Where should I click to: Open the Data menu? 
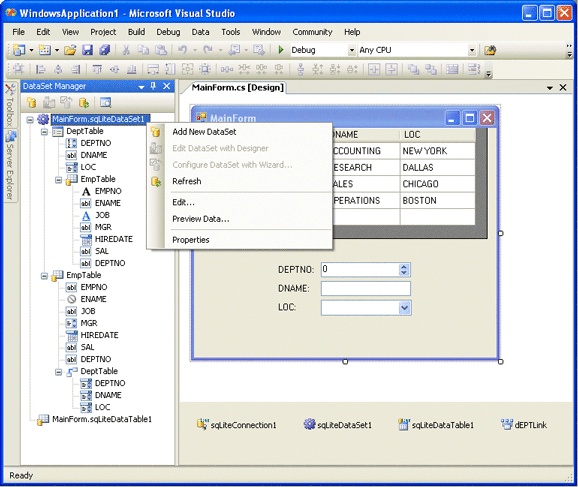[201, 32]
